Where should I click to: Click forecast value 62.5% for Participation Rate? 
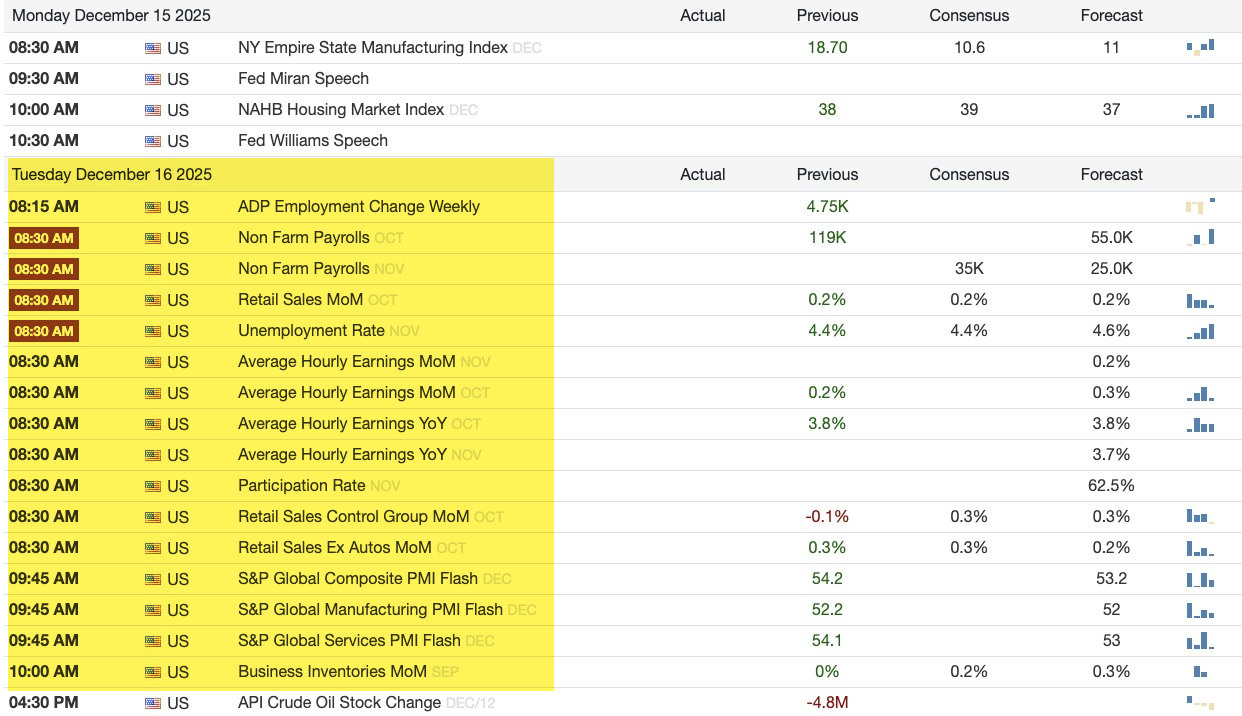1111,485
